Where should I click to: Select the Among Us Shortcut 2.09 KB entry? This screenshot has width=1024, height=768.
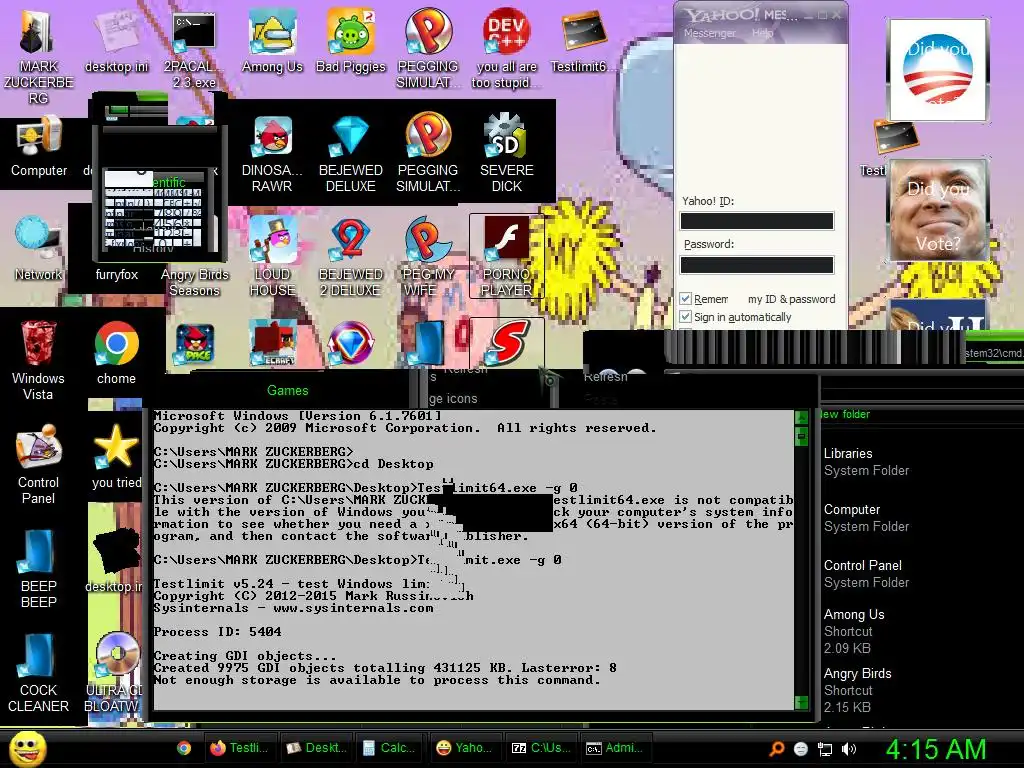pos(854,631)
